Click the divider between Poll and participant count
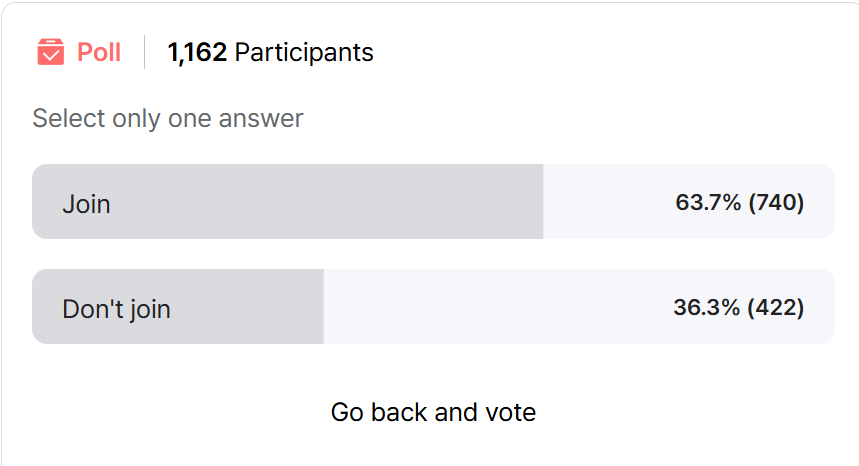 [x=145, y=52]
